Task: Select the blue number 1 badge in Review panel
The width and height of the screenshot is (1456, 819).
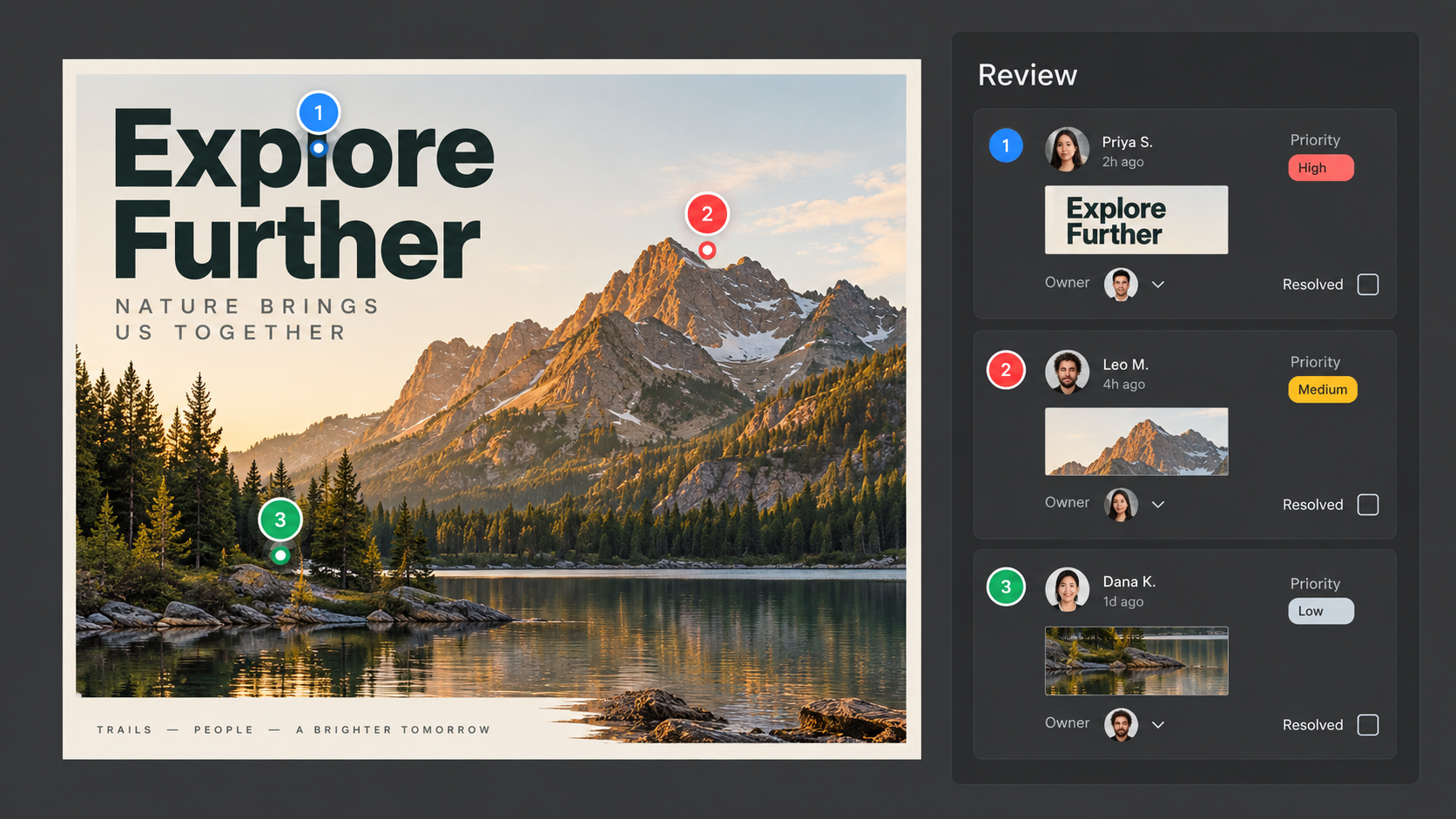Action: (1006, 145)
